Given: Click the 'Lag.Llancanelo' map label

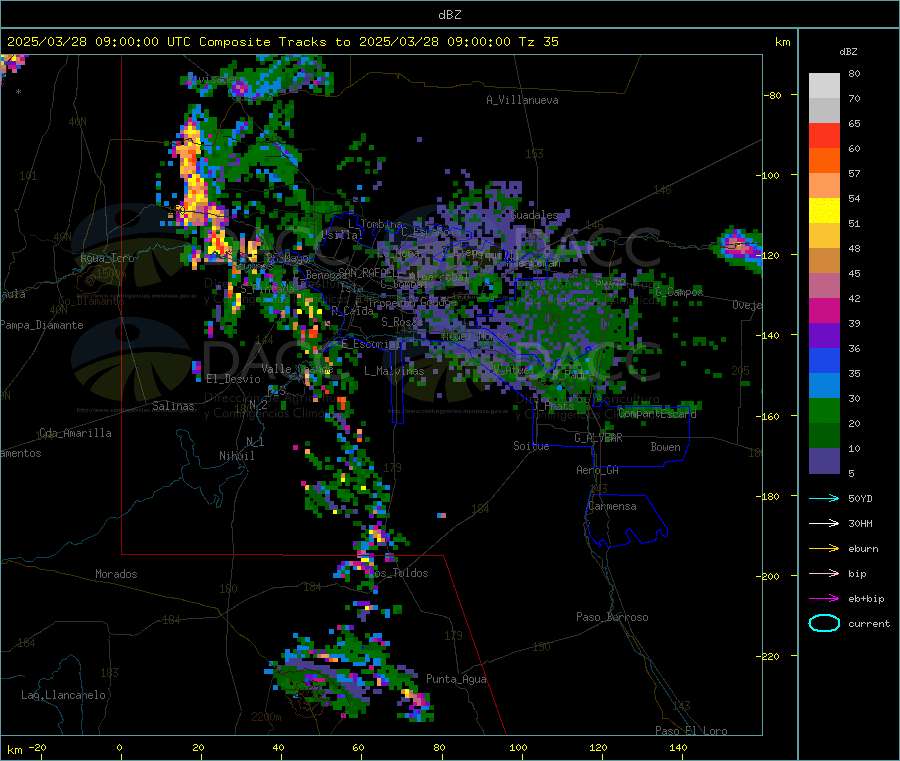Looking at the screenshot, I should pos(63,695).
